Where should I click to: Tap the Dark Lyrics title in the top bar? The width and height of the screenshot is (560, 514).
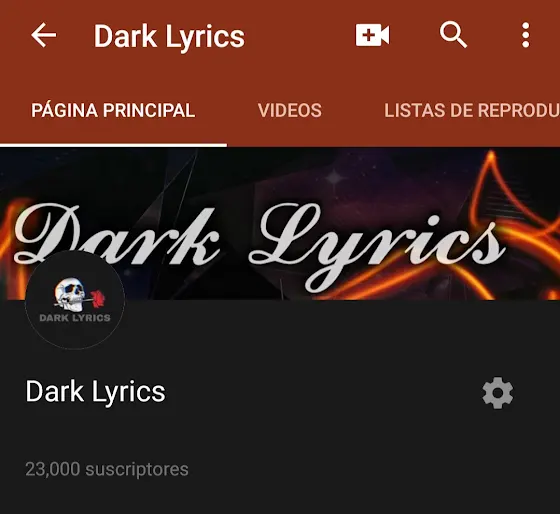tap(169, 37)
